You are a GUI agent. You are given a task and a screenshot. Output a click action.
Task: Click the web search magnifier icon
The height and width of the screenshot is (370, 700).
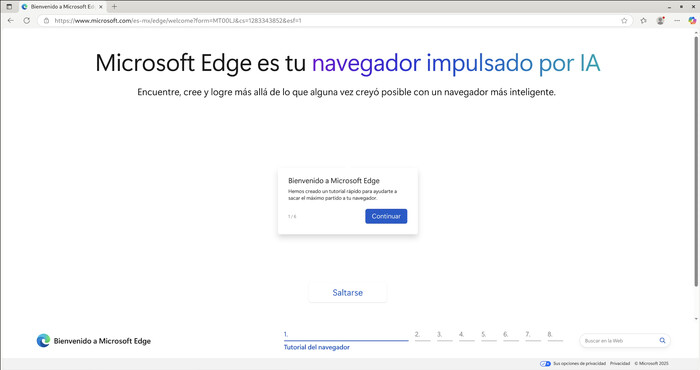click(x=662, y=341)
